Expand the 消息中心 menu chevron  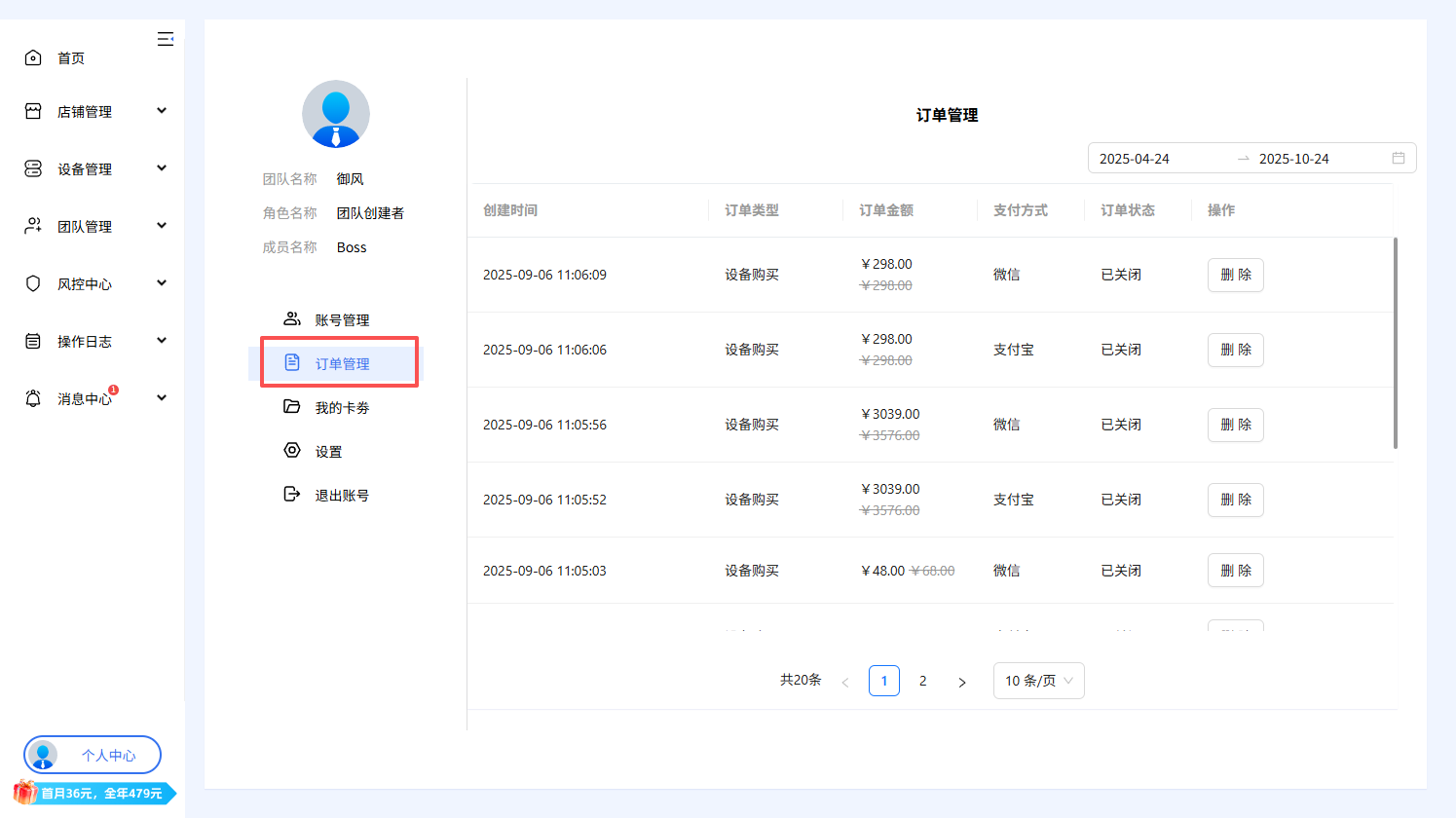pyautogui.click(x=162, y=397)
